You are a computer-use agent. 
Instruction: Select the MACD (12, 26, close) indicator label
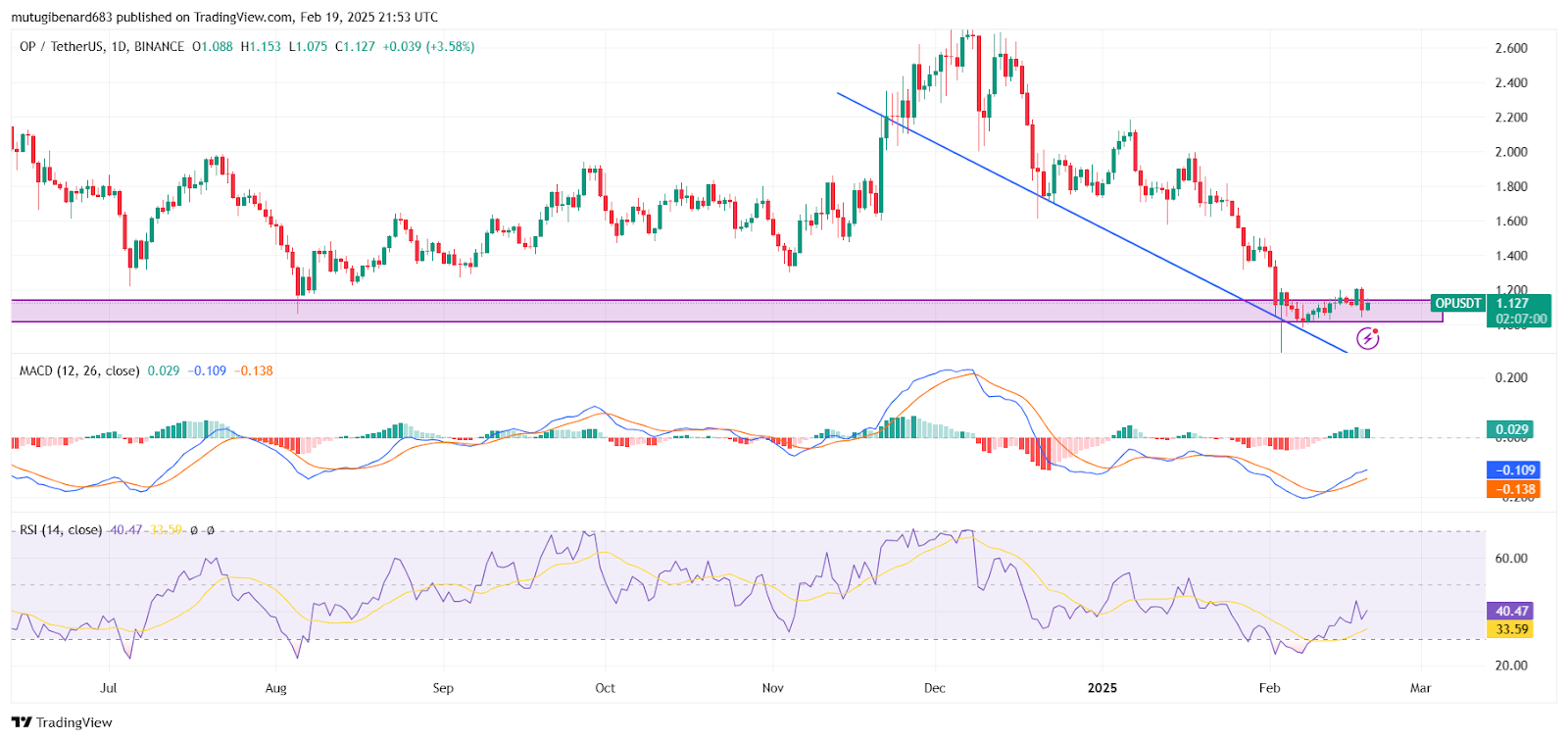pos(79,370)
